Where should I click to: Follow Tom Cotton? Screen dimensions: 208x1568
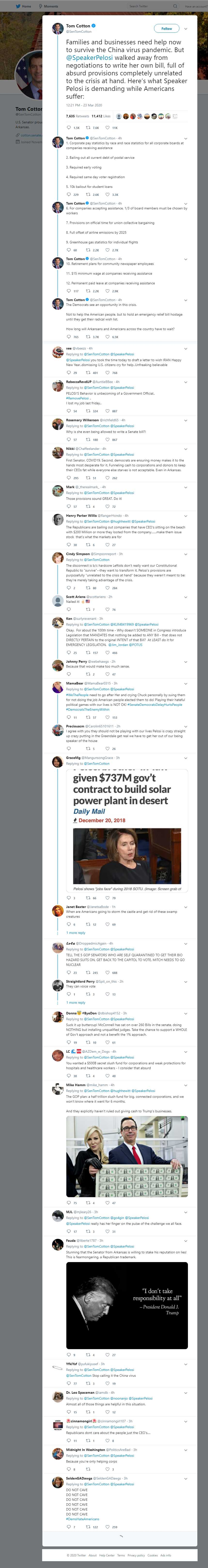click(167, 29)
